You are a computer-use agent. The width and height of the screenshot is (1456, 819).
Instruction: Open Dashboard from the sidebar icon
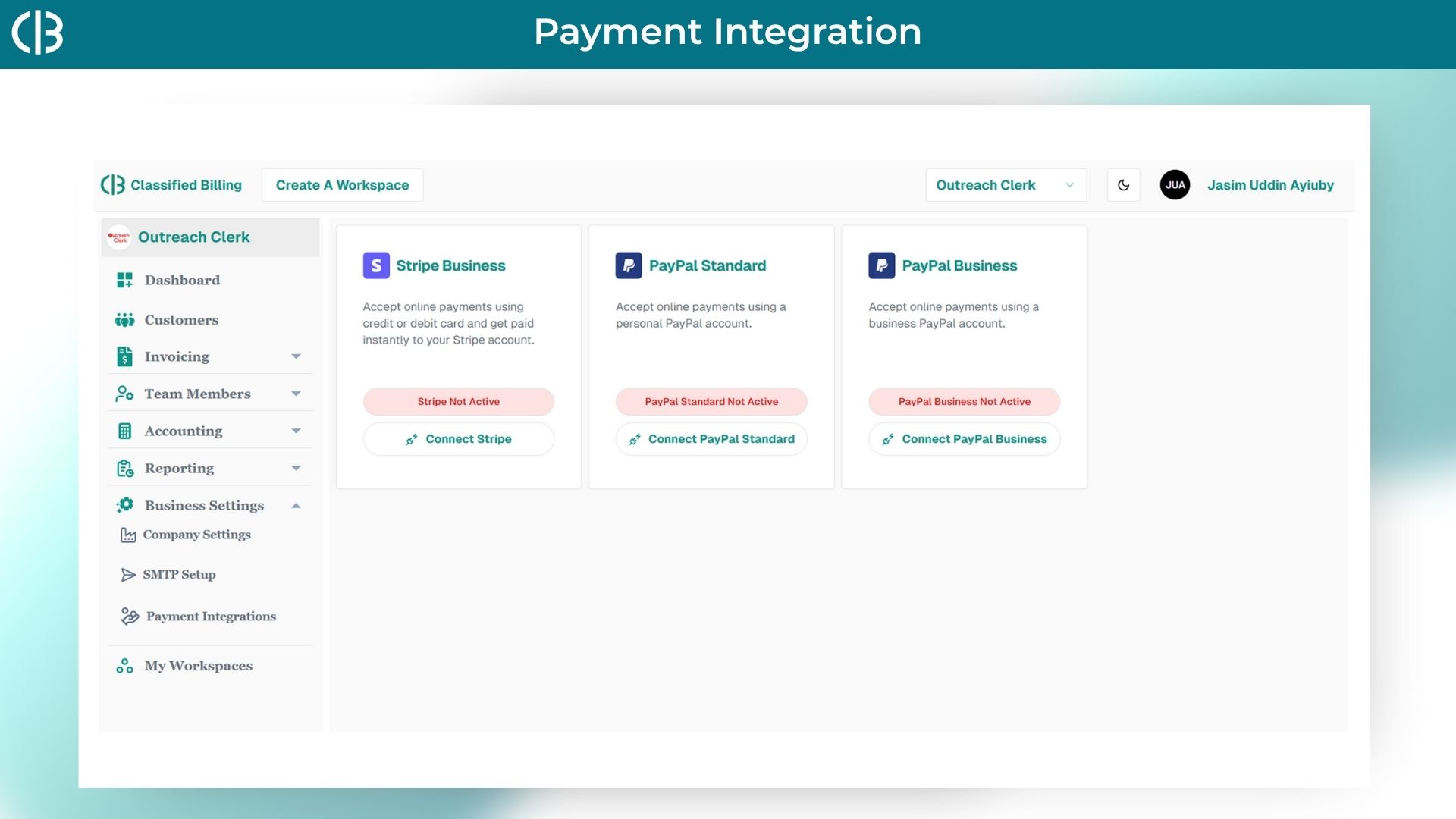[x=125, y=280]
